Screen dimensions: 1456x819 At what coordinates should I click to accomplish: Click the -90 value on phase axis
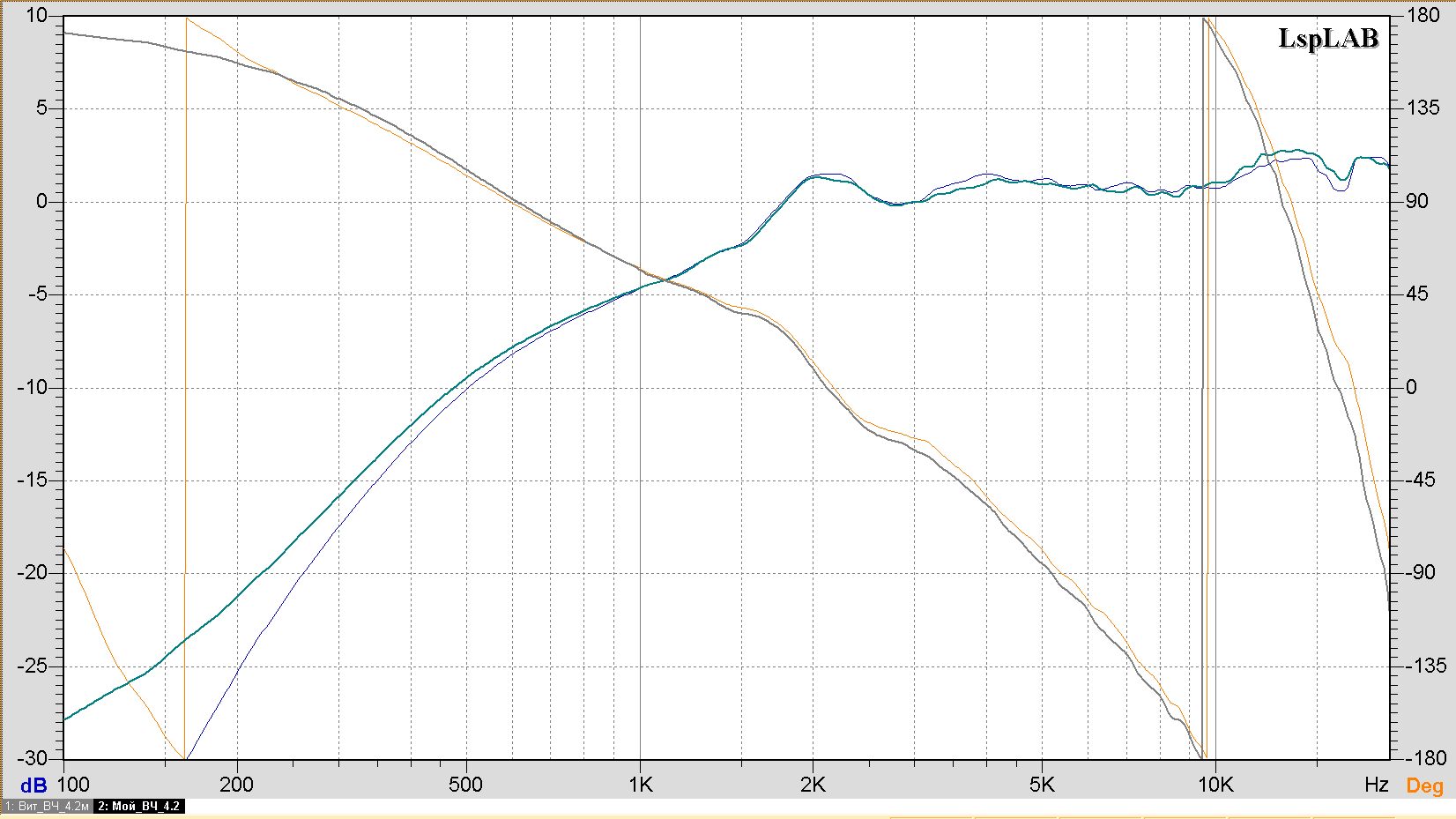1419,572
